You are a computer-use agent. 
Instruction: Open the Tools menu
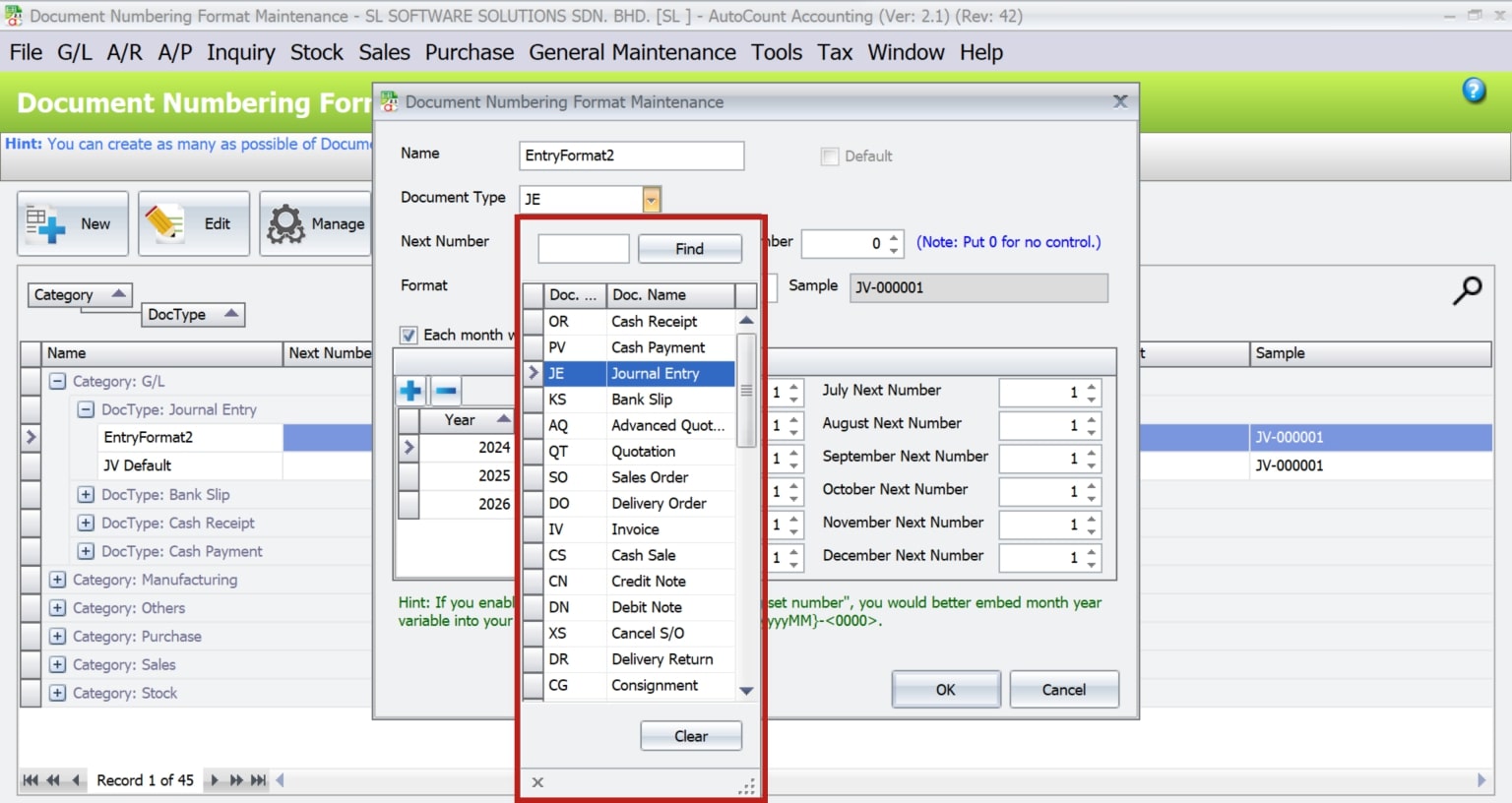(777, 52)
